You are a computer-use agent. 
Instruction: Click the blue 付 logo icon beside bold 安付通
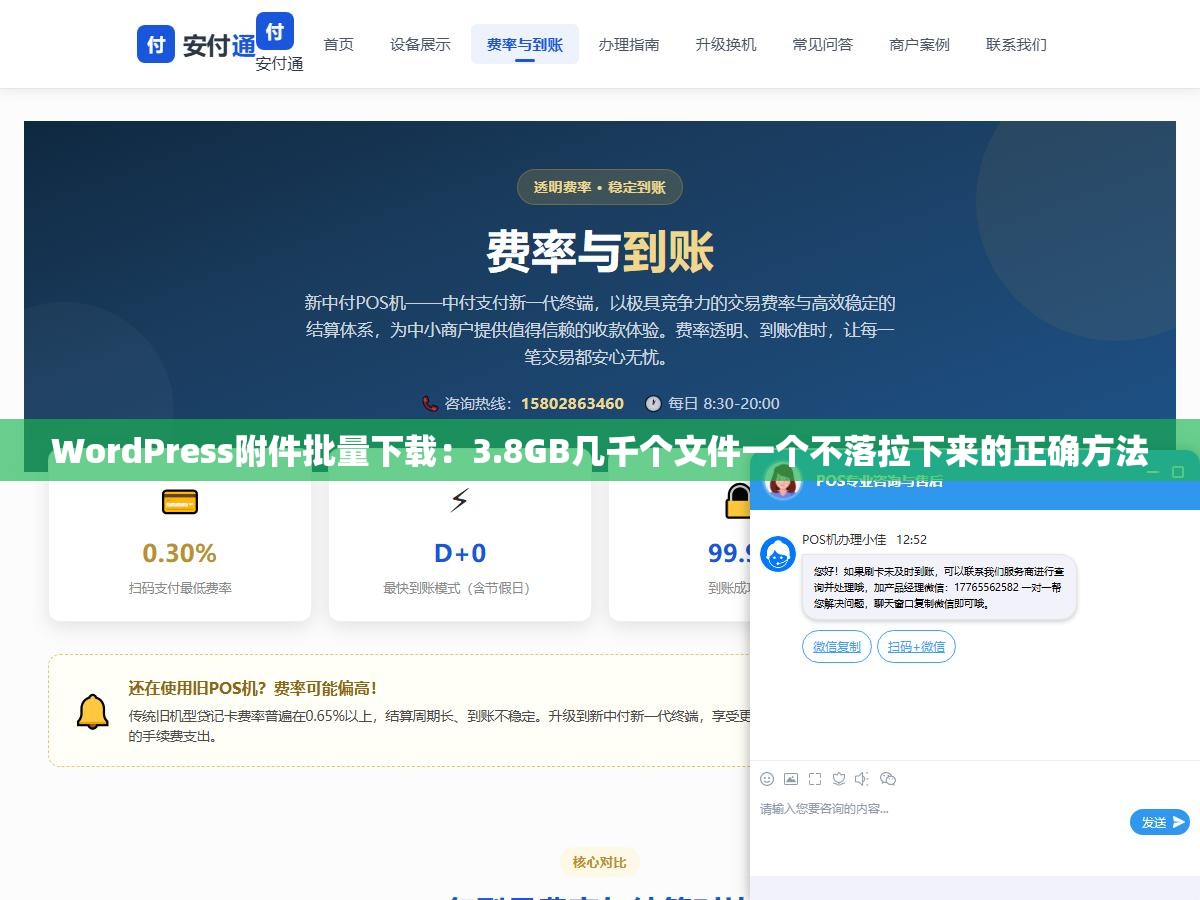[x=156, y=44]
